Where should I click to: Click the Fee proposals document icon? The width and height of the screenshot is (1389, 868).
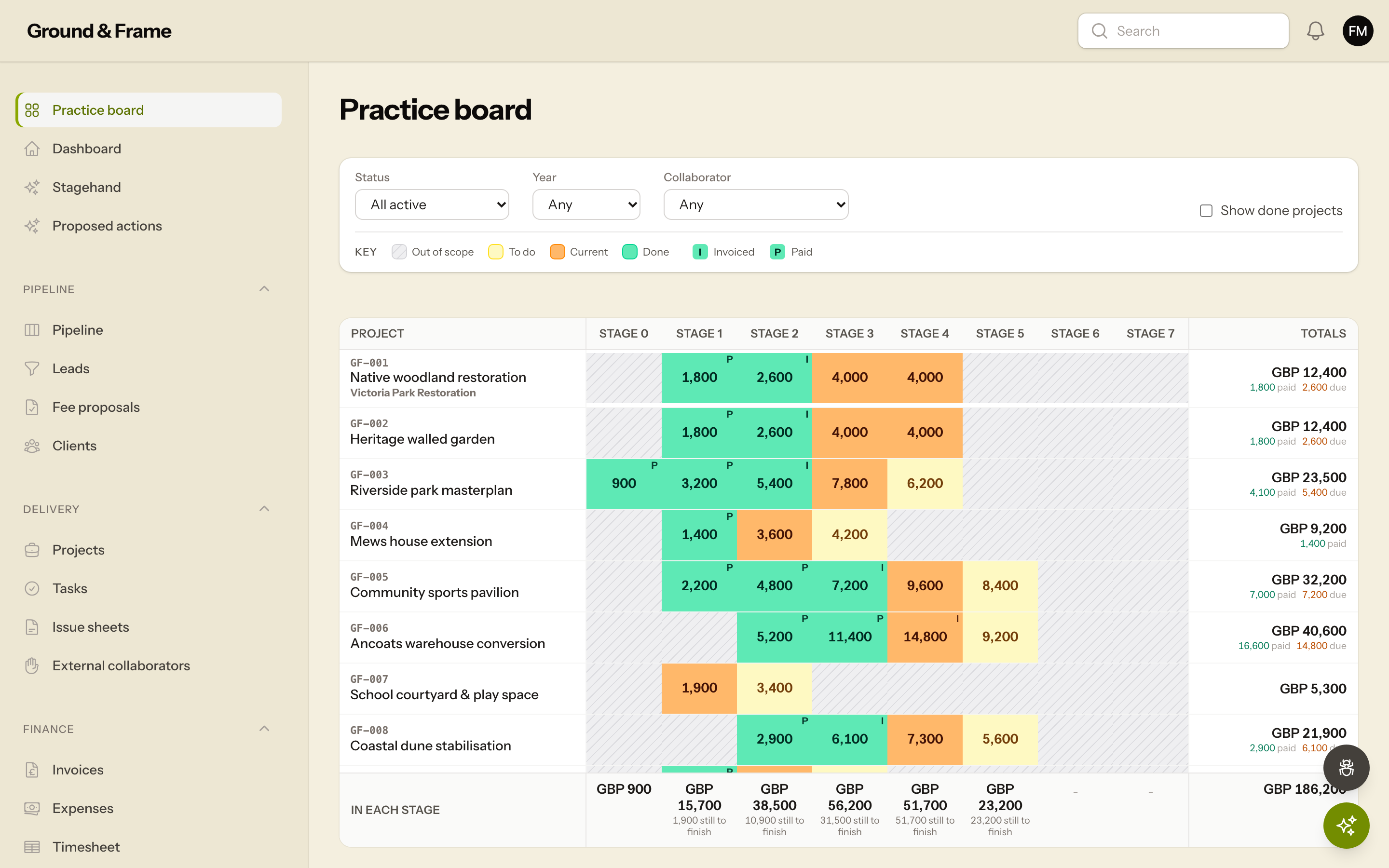[32, 407]
